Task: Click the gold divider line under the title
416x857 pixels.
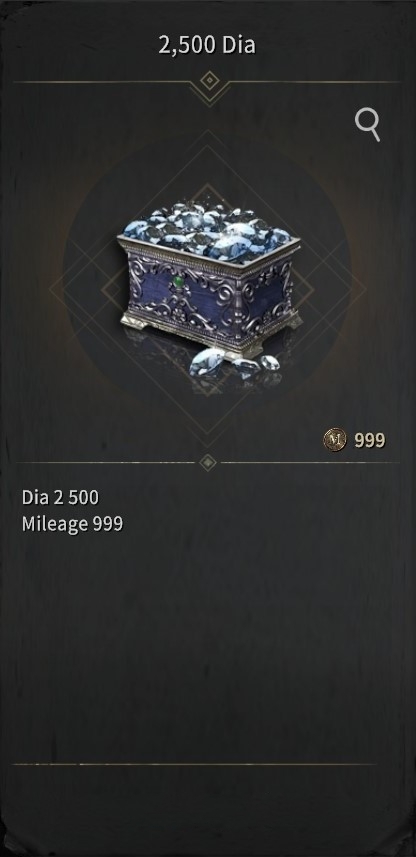Action: pyautogui.click(x=208, y=82)
